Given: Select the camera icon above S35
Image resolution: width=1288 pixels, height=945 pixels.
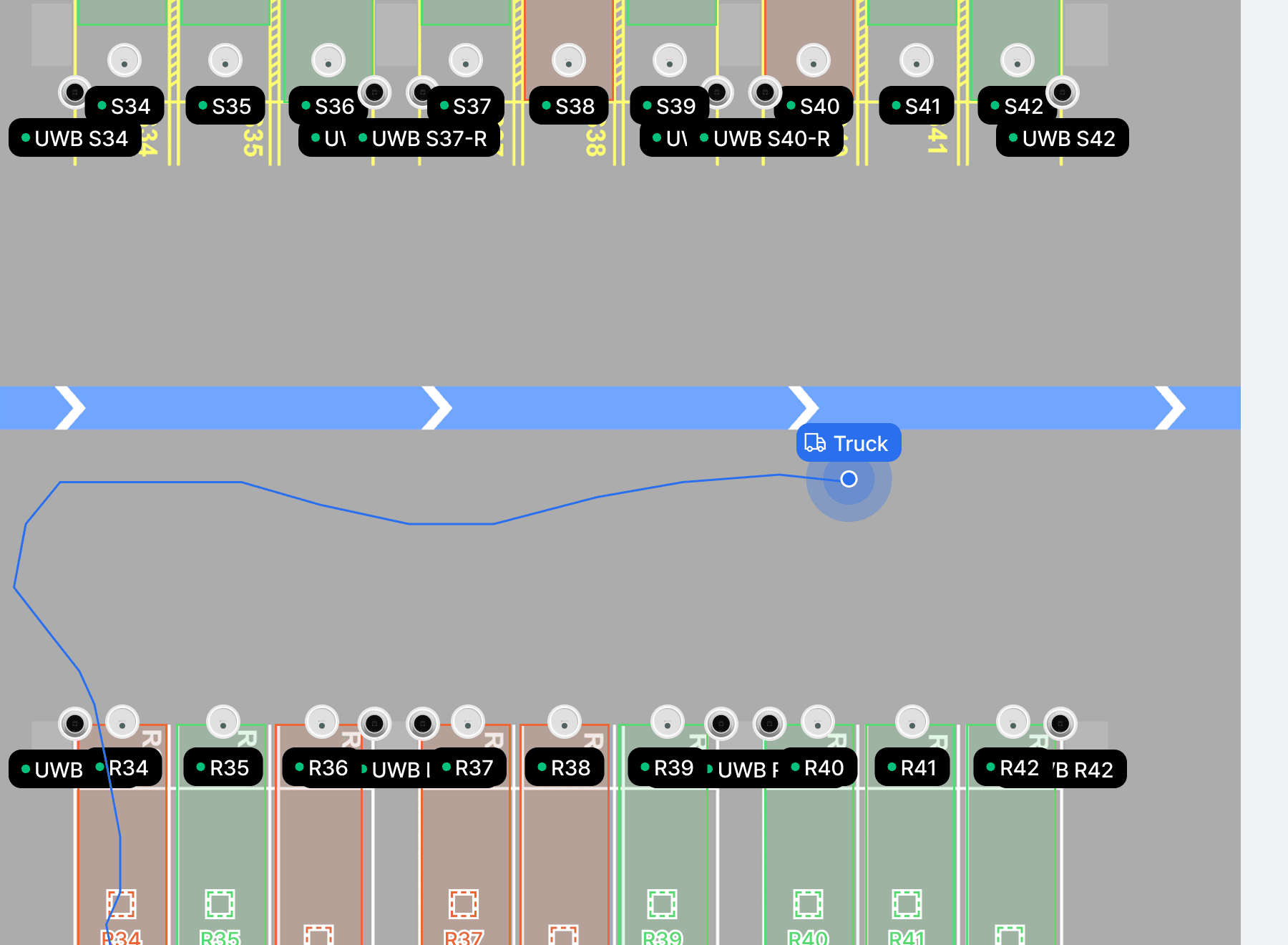Looking at the screenshot, I should (225, 61).
